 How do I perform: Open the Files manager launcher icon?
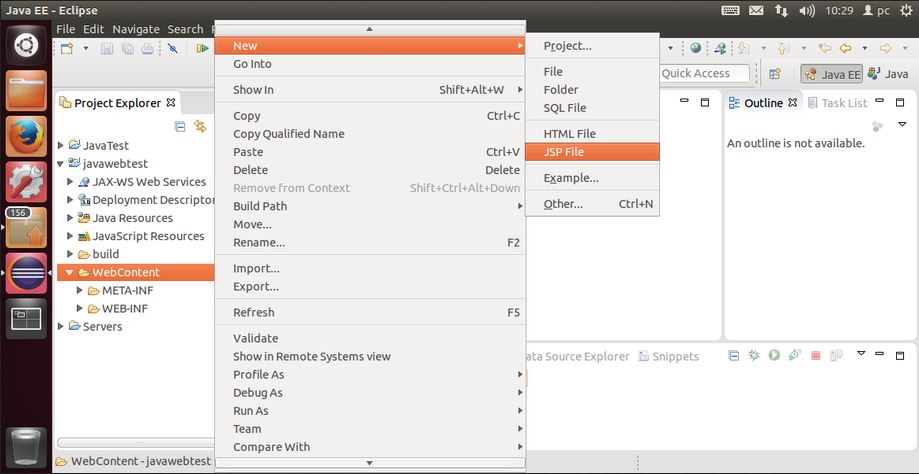26,90
